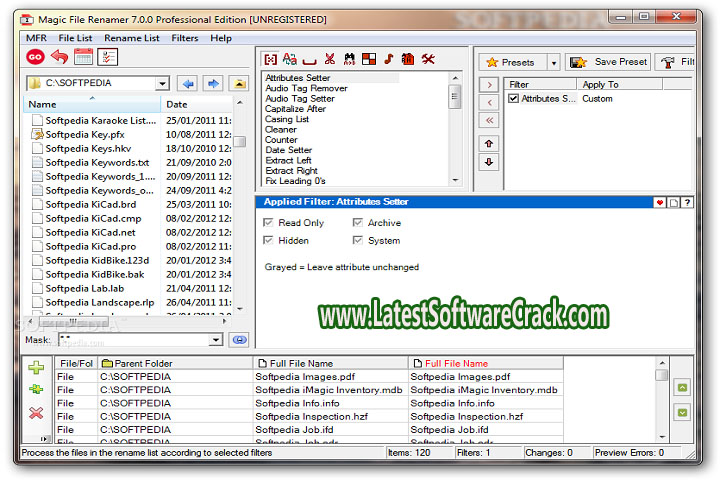The width and height of the screenshot is (720, 480).
Task: Select the red grid filter category icon
Action: point(369,59)
